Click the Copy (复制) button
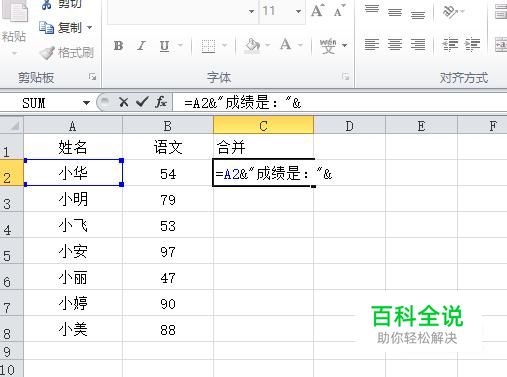 coord(65,27)
